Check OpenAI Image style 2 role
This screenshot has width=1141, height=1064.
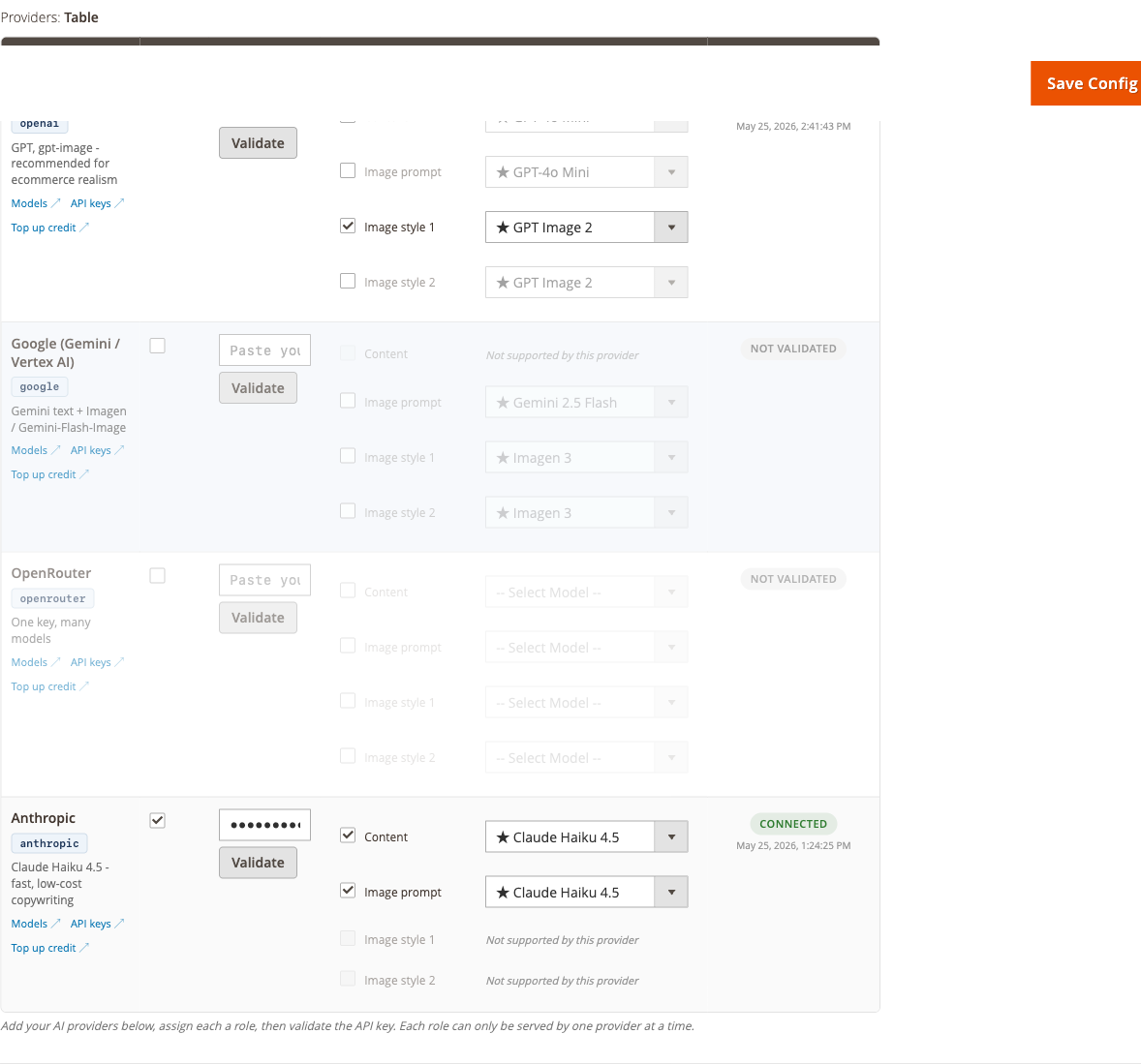coord(348,282)
